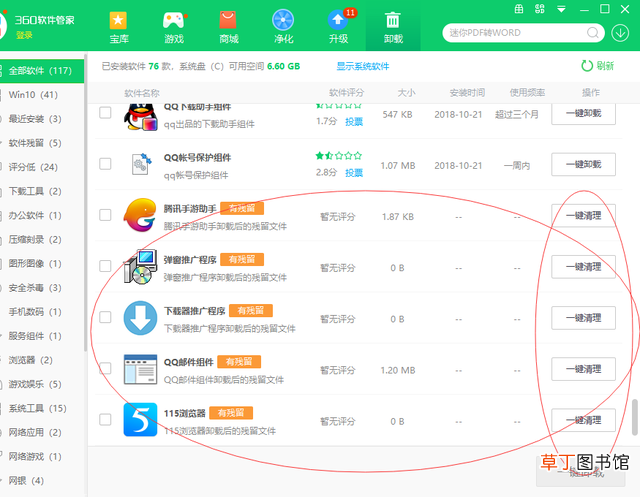Click 一键清理 for 腾讯手游助手

(x=583, y=215)
